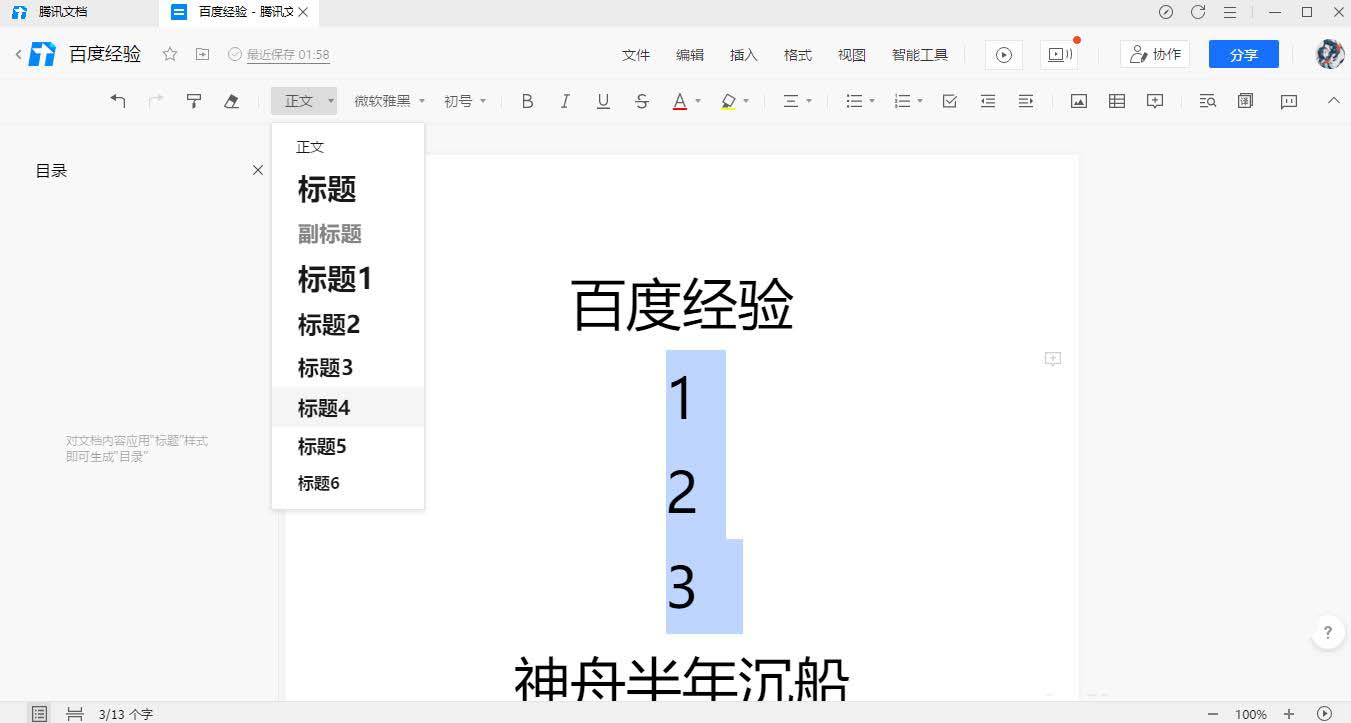Screen dimensions: 1351x723
Task: Insert a table from the toolbar
Action: tap(1117, 101)
